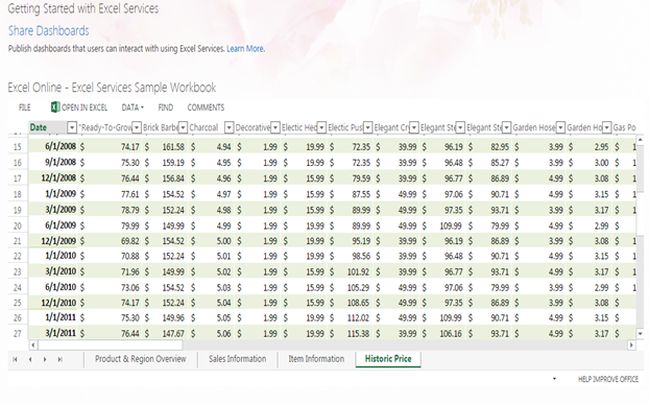
Task: Select the date cell 6/1/2008
Action: click(x=53, y=146)
